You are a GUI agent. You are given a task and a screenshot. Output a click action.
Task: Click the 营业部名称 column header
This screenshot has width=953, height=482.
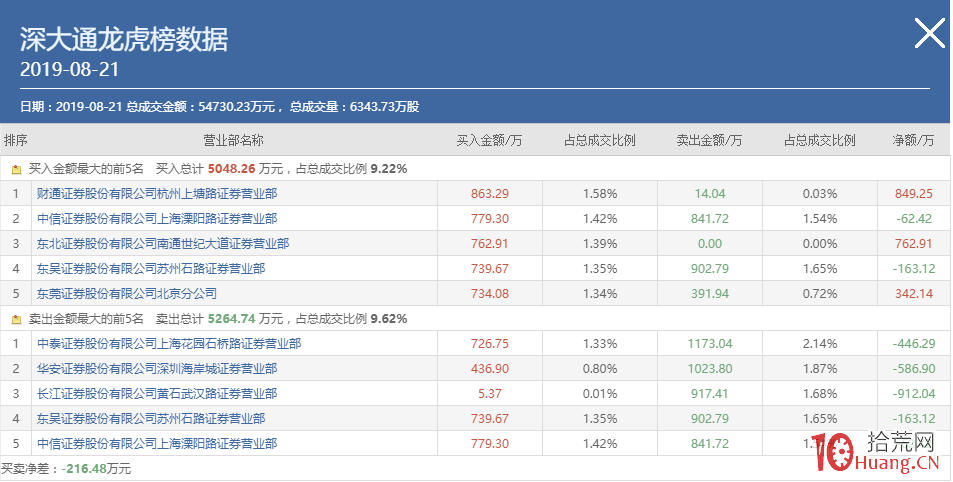(x=233, y=140)
